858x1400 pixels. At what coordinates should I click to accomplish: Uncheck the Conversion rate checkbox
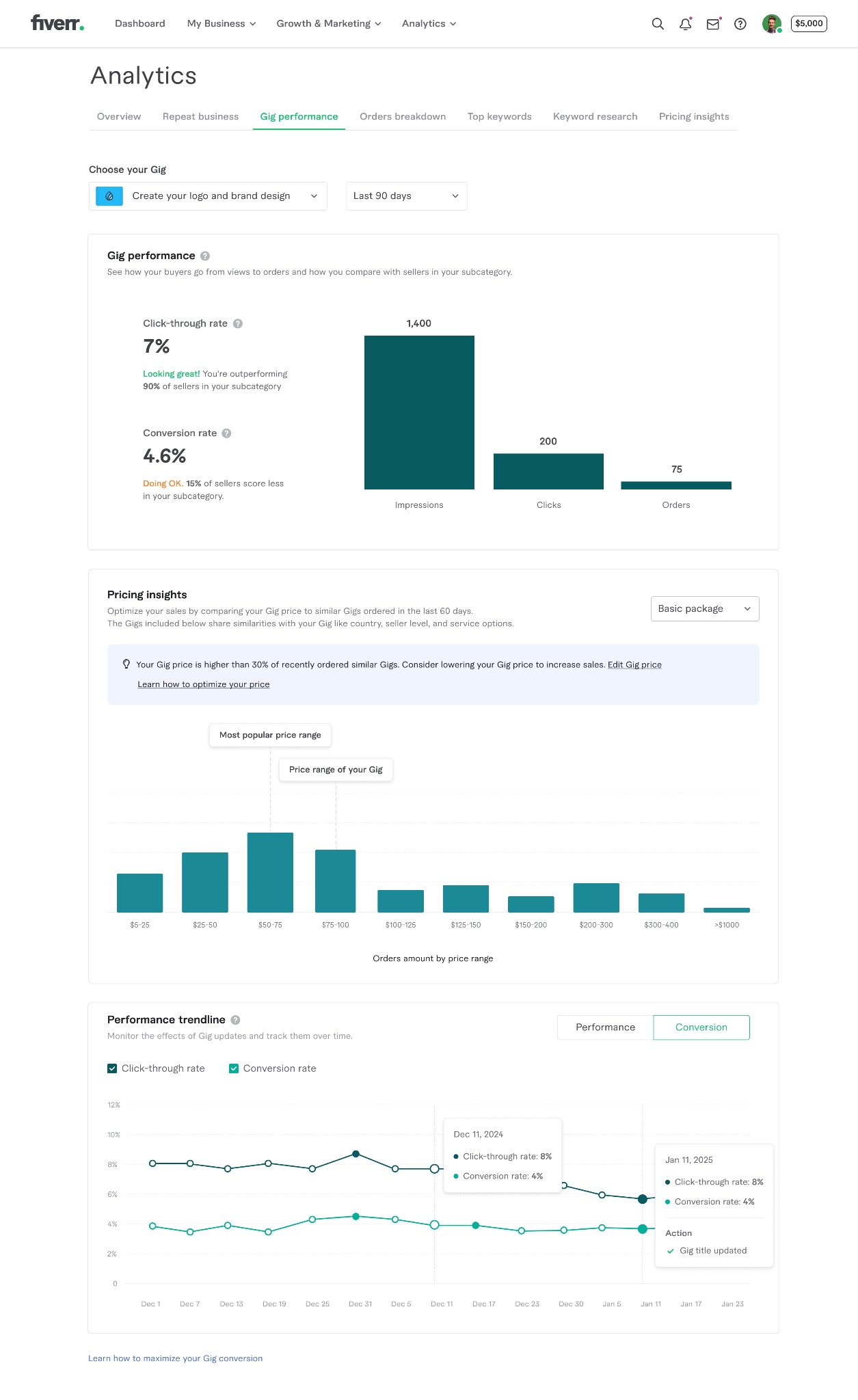pyautogui.click(x=234, y=1068)
